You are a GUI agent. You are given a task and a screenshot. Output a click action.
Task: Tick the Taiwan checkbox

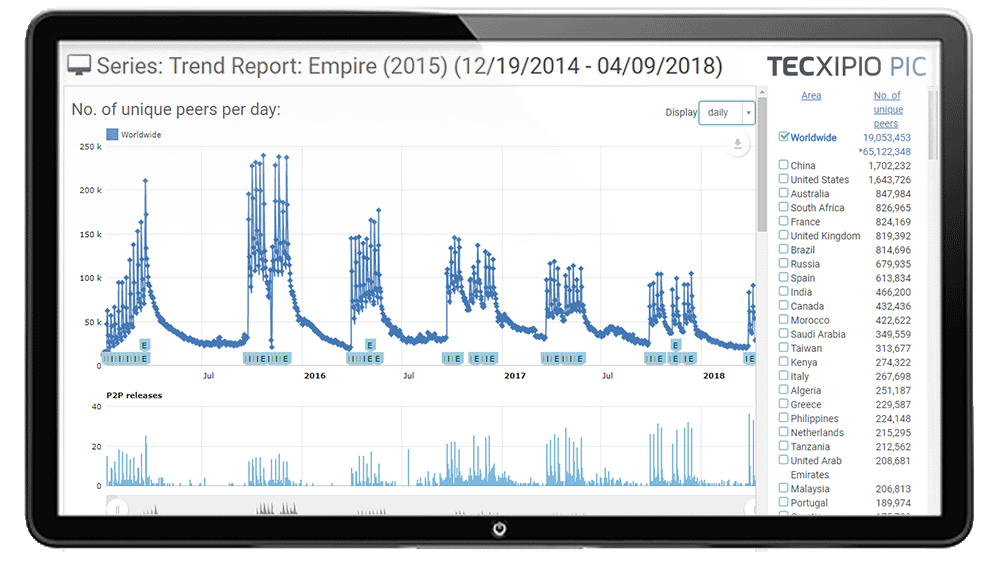pyautogui.click(x=784, y=347)
